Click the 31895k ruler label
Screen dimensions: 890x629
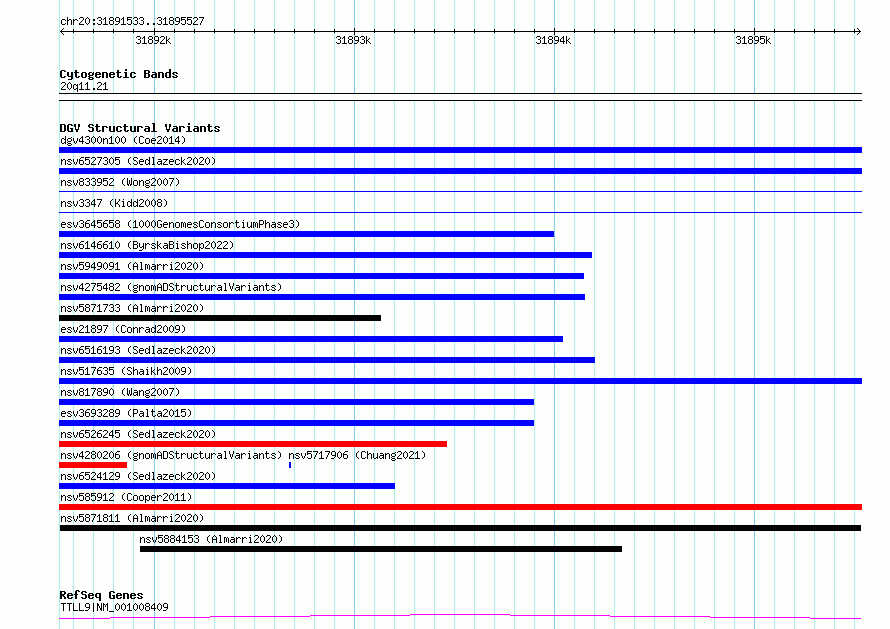tap(753, 40)
